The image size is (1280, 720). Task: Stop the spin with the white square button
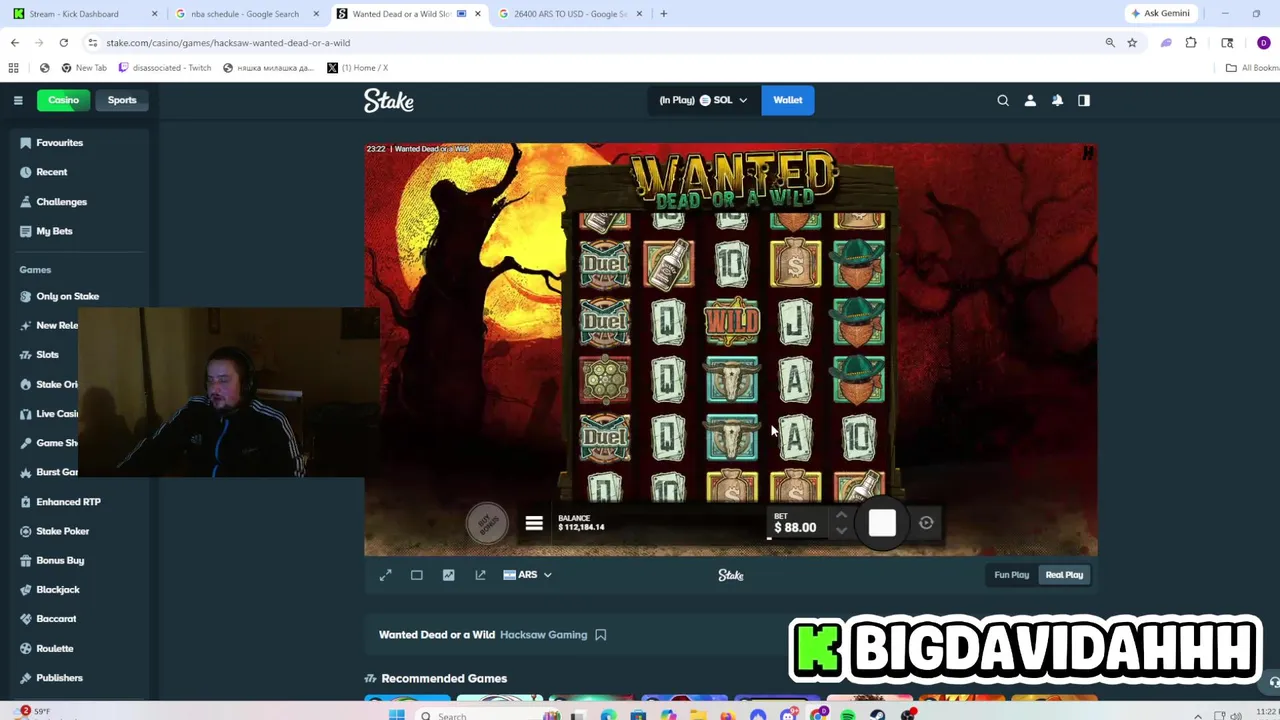[x=882, y=523]
